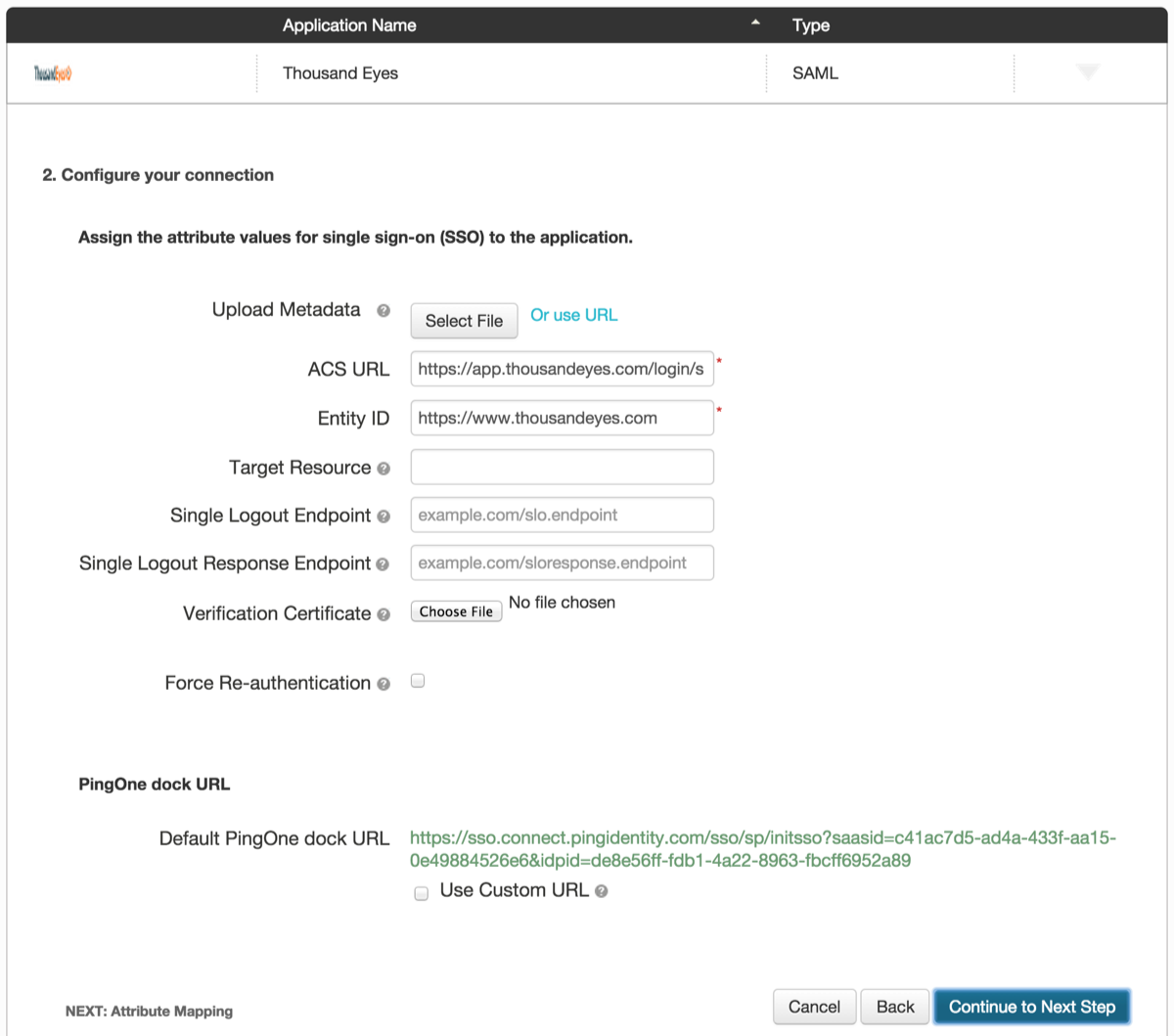The width and height of the screenshot is (1174, 1036).
Task: Continue to Next Step
Action: (x=1032, y=1007)
